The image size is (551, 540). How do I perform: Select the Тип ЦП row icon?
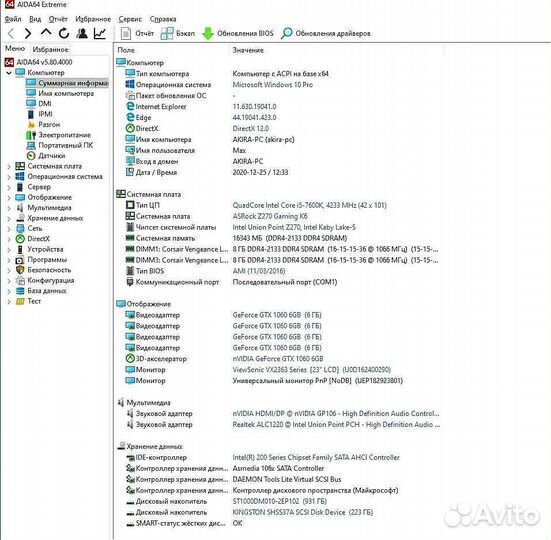130,205
